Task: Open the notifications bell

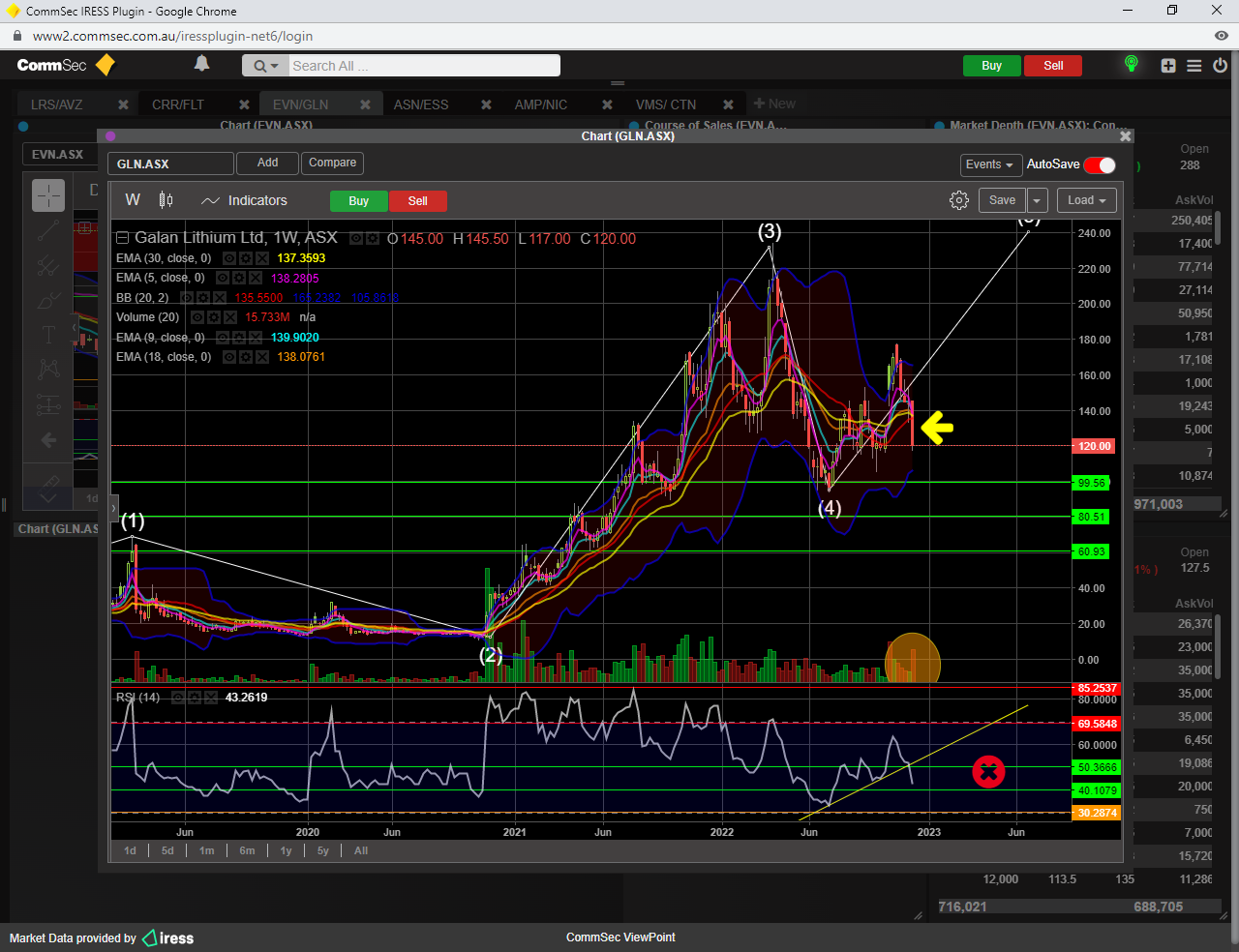Action: coord(201,64)
